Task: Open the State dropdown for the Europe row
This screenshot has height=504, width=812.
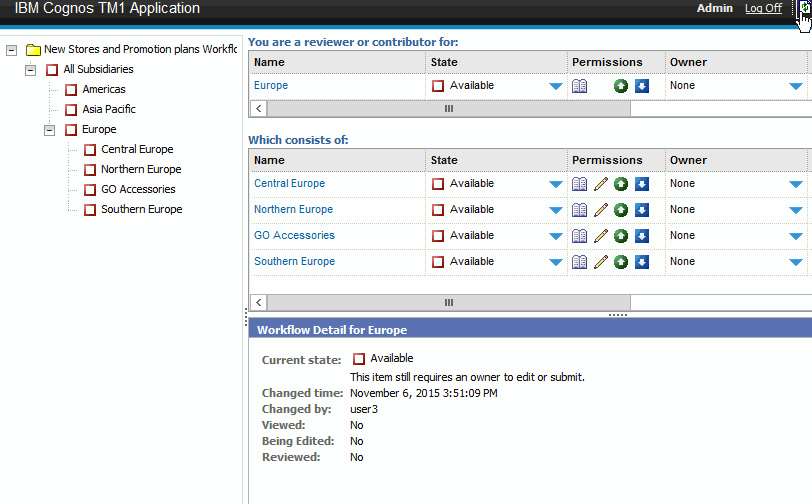Action: [x=555, y=87]
